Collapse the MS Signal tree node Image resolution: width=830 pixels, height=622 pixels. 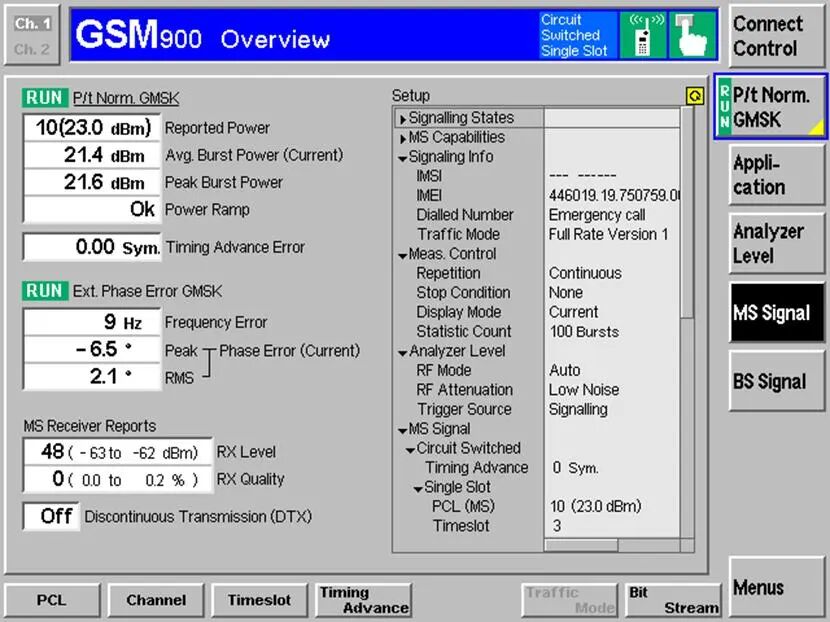(403, 430)
